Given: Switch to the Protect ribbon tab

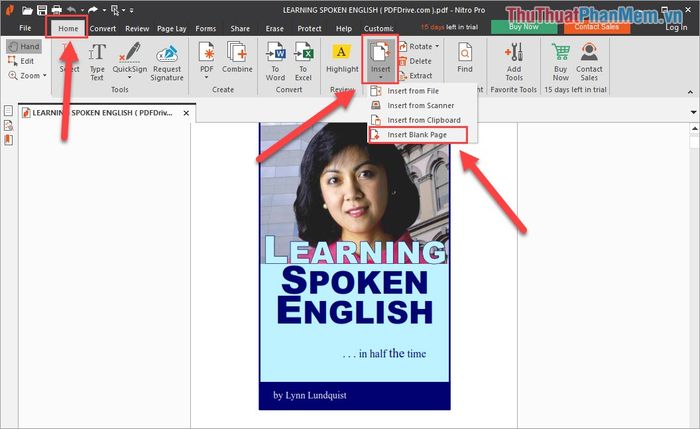Looking at the screenshot, I should coord(309,29).
